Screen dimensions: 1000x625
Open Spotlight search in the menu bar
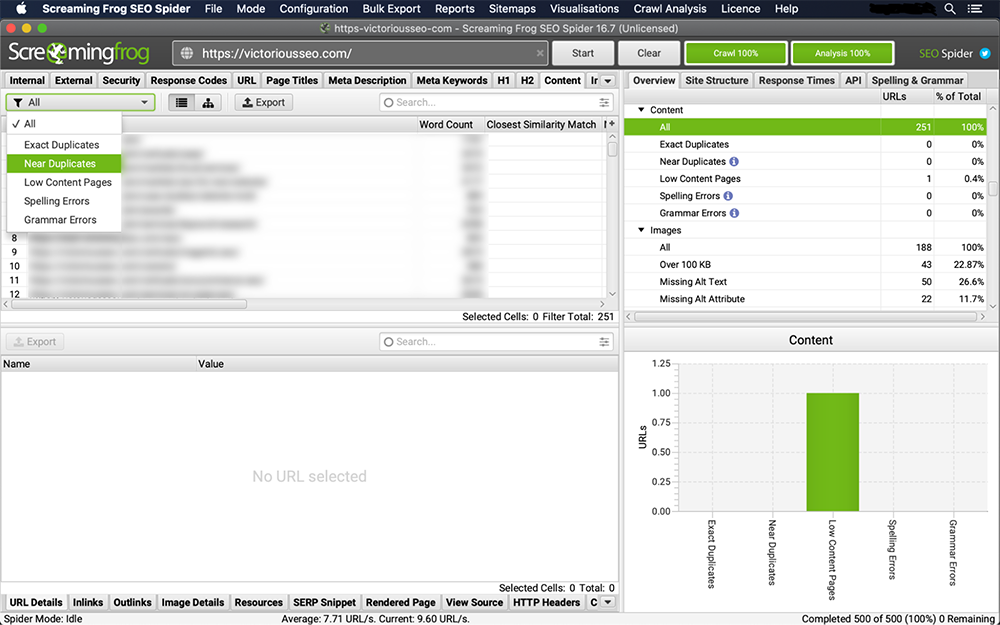tap(950, 8)
